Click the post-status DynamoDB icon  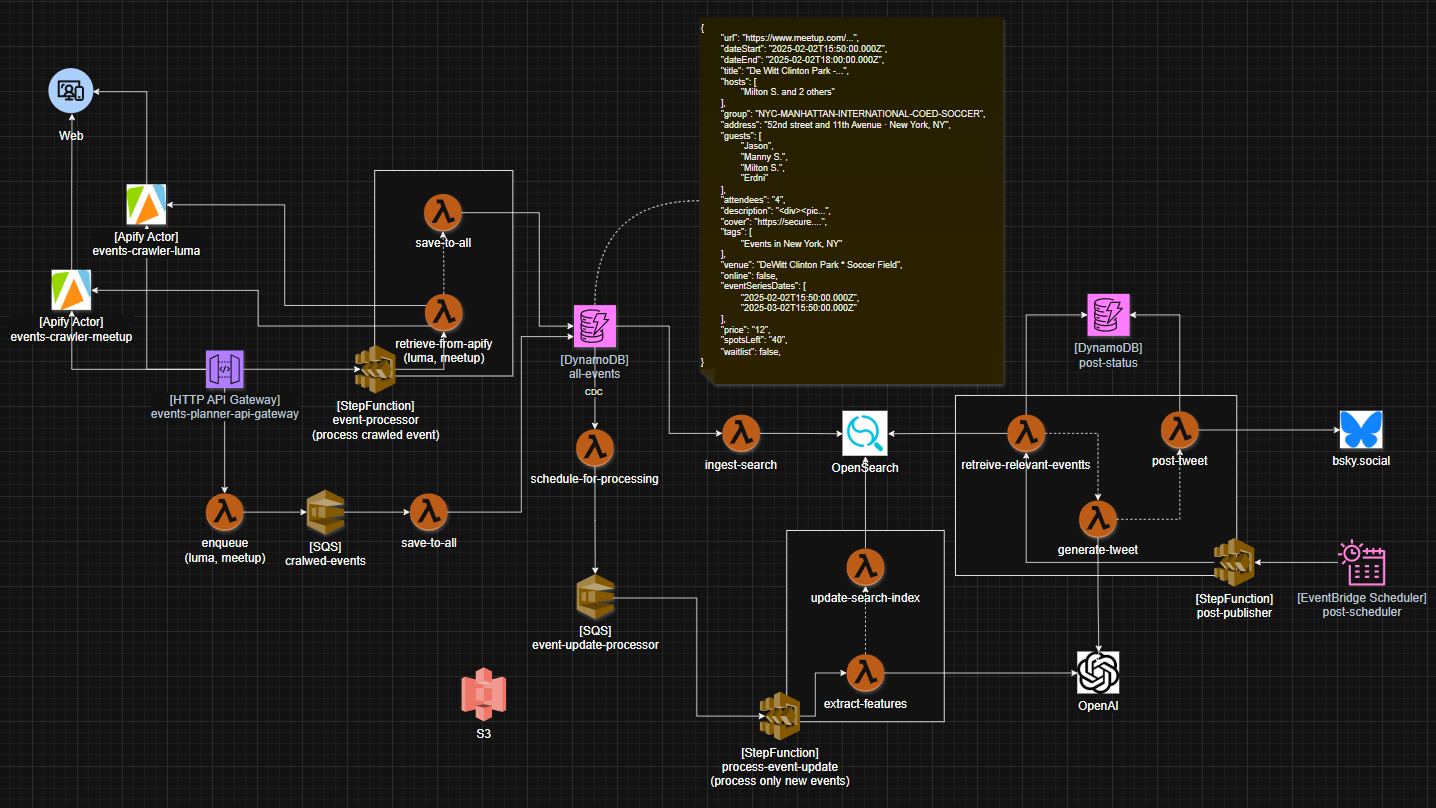point(1108,314)
